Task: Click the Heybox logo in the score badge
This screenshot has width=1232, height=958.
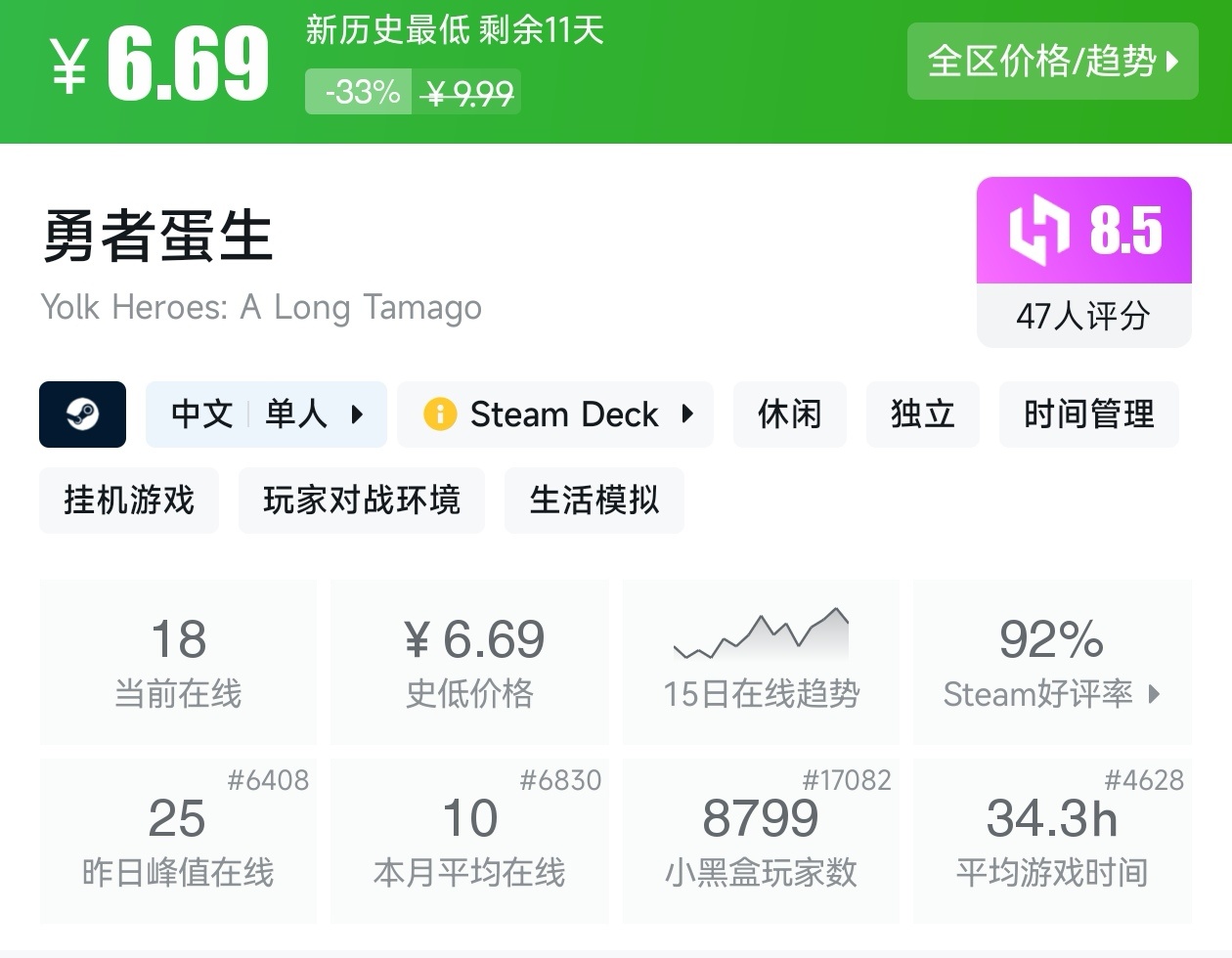Action: (1039, 231)
